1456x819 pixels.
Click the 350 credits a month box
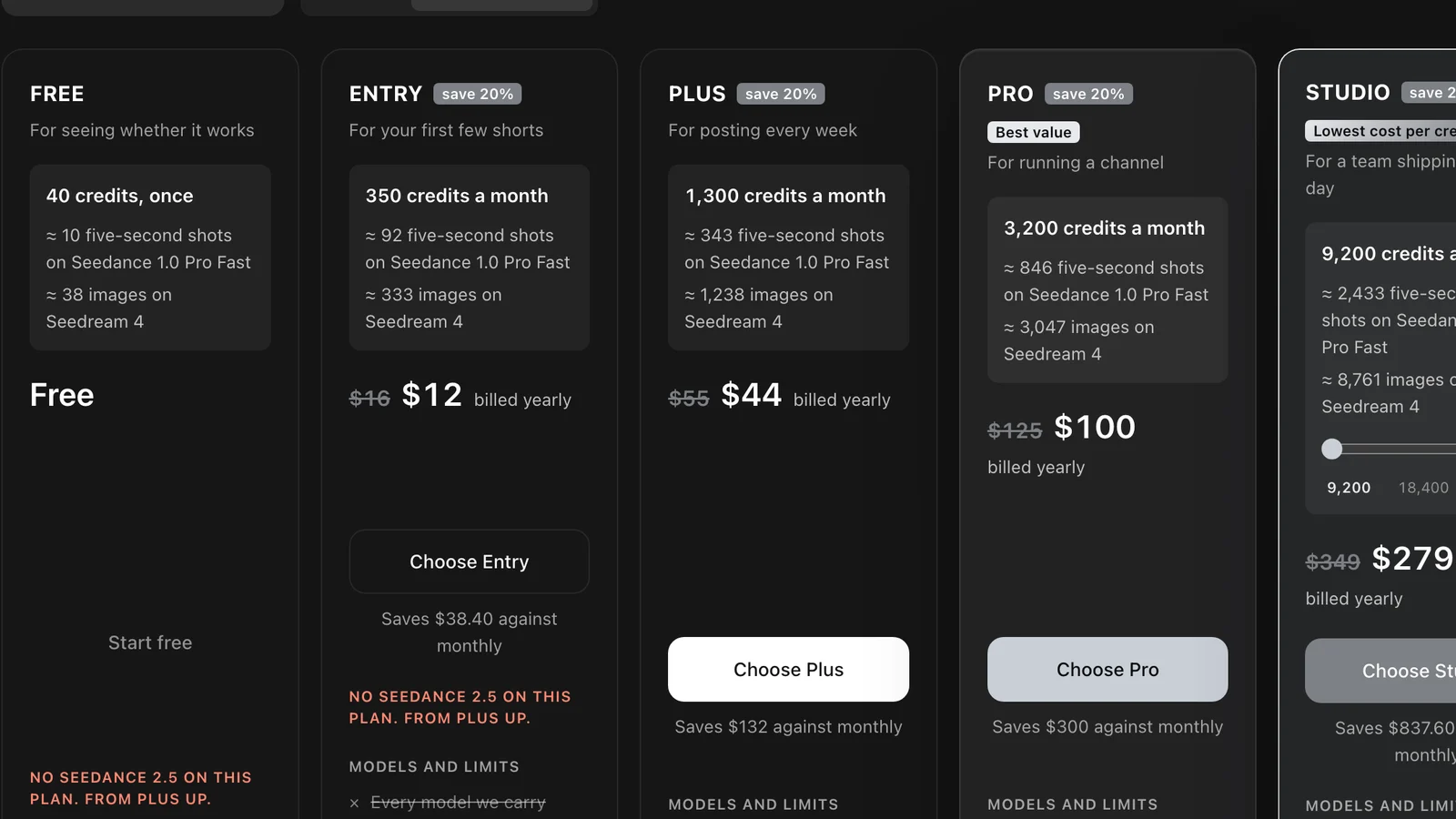[469, 258]
